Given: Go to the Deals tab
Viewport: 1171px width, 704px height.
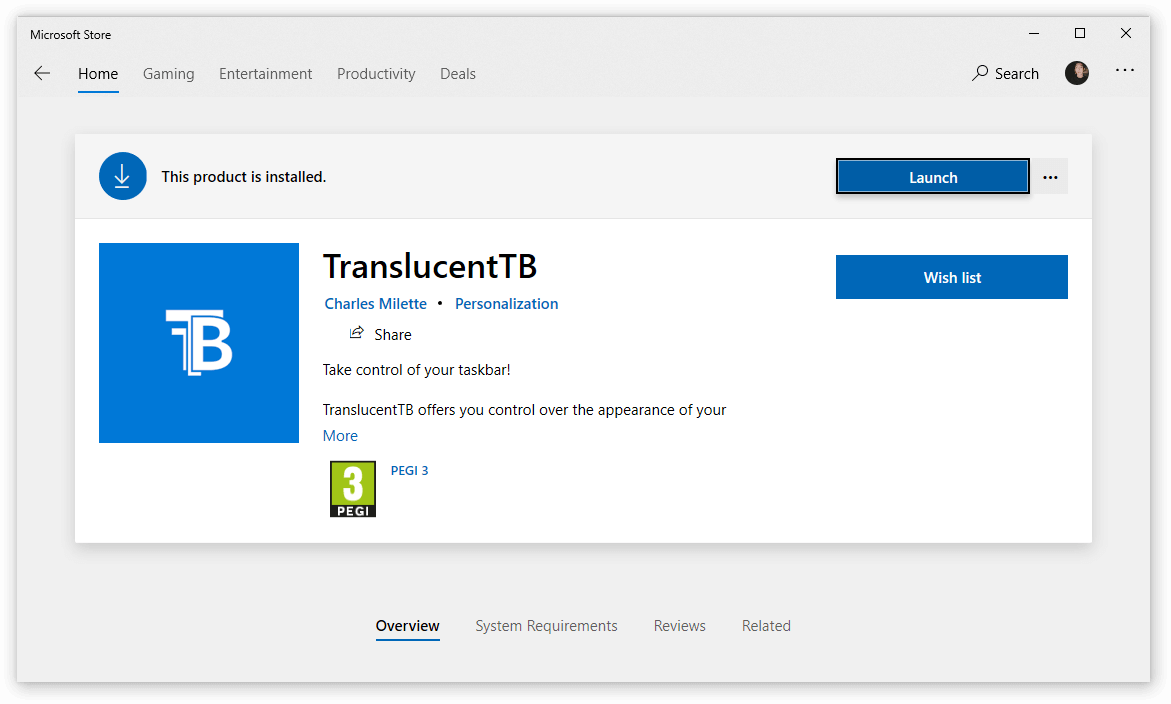Looking at the screenshot, I should pyautogui.click(x=458, y=74).
